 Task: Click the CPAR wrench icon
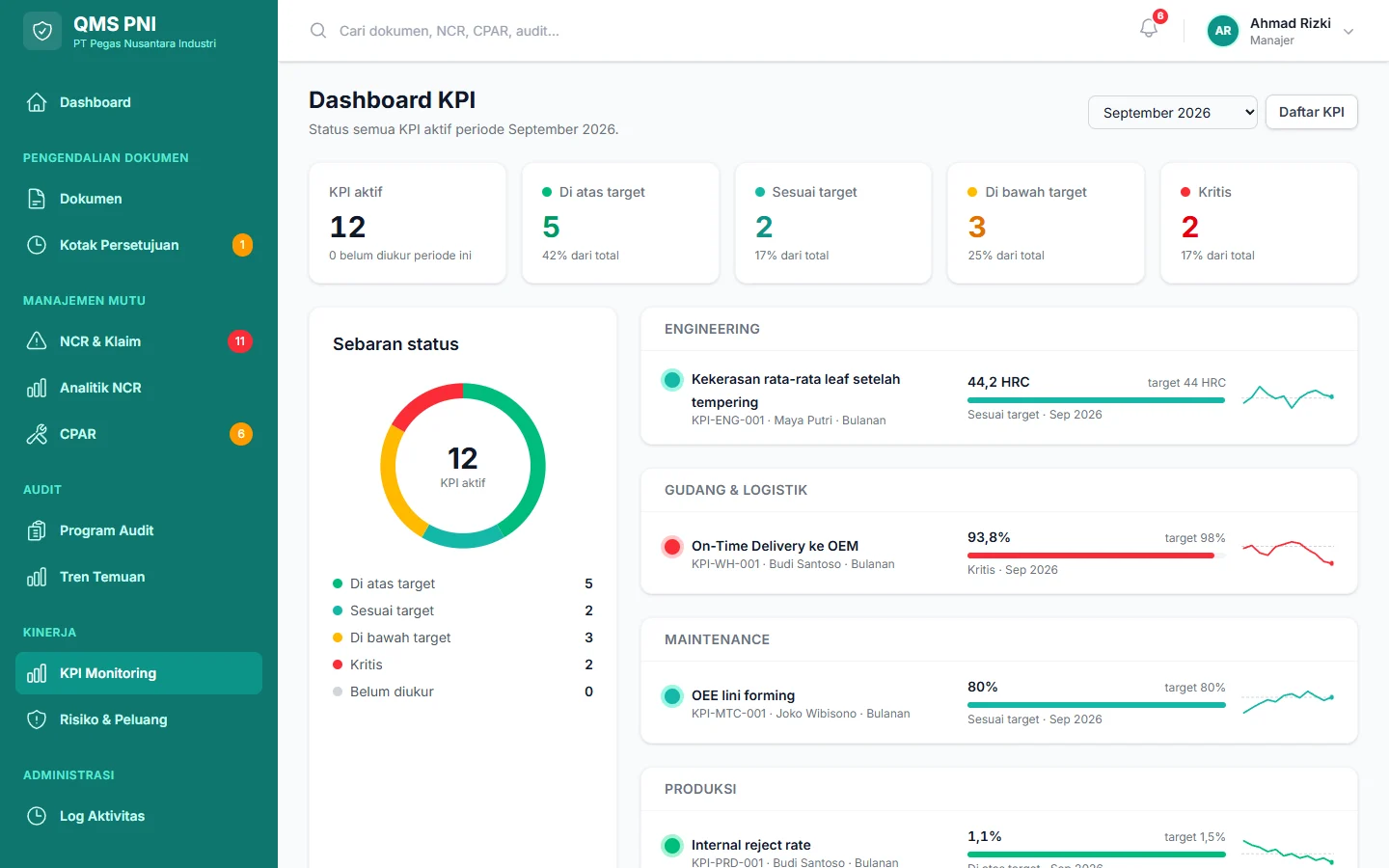(x=37, y=434)
